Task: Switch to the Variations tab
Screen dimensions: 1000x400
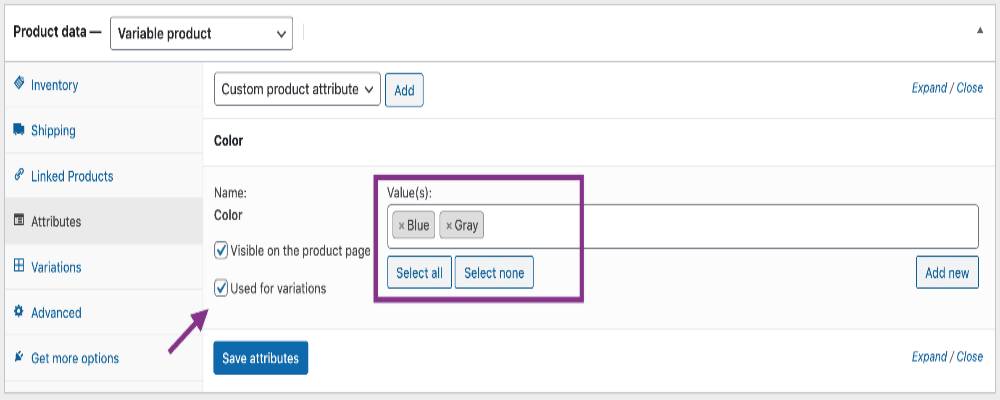Action: pos(56,267)
